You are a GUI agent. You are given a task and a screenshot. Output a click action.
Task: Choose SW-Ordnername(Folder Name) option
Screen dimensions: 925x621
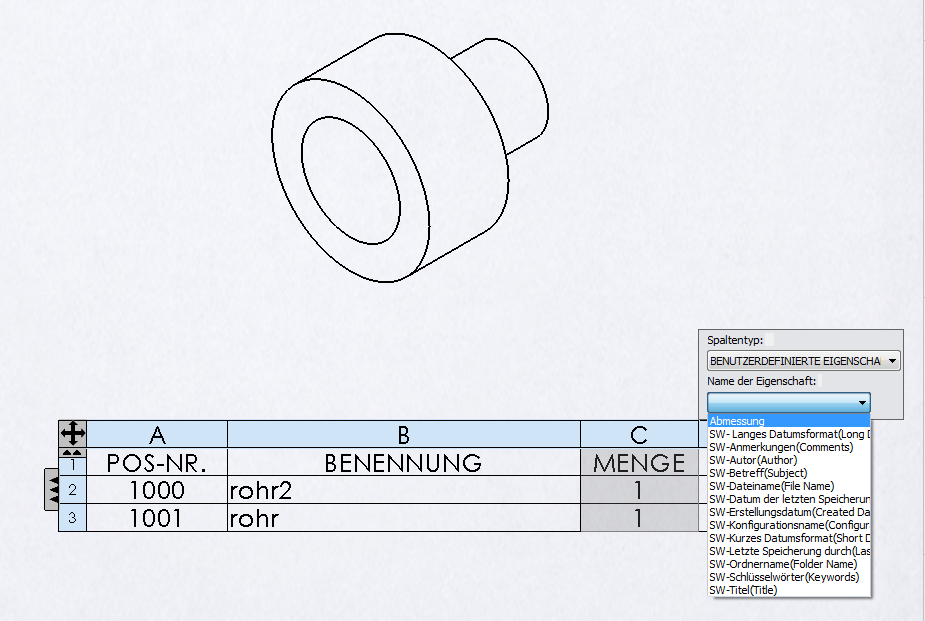pyautogui.click(x=789, y=564)
